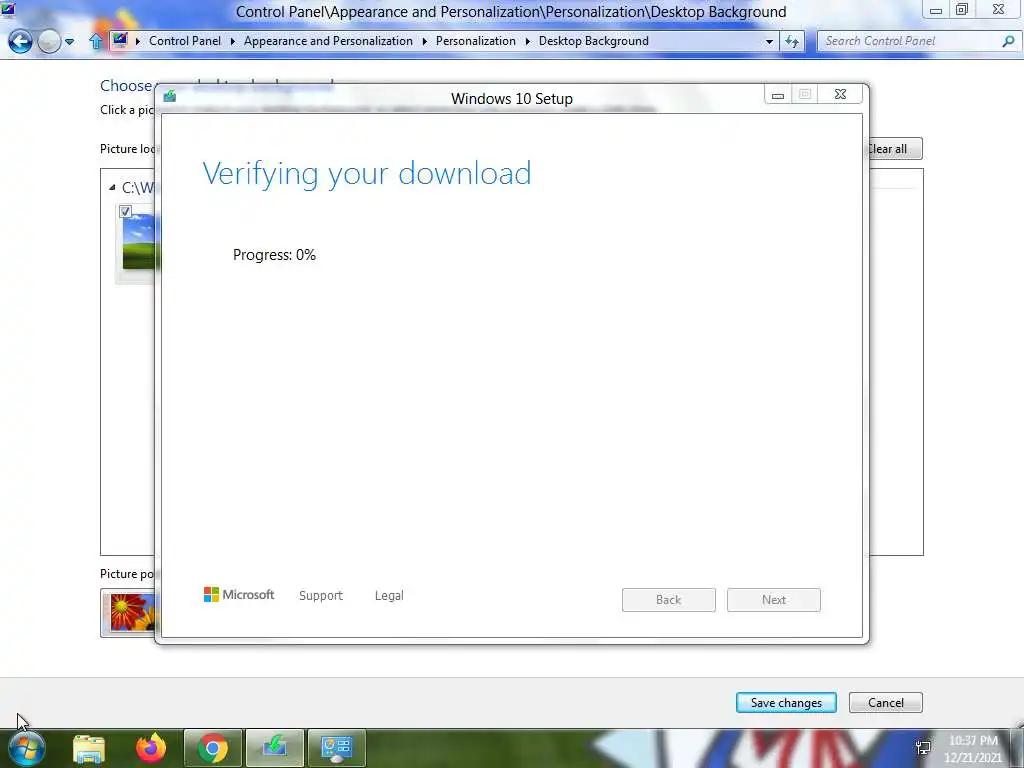Image resolution: width=1024 pixels, height=768 pixels.
Task: Click the Clear all button
Action: coord(895,149)
